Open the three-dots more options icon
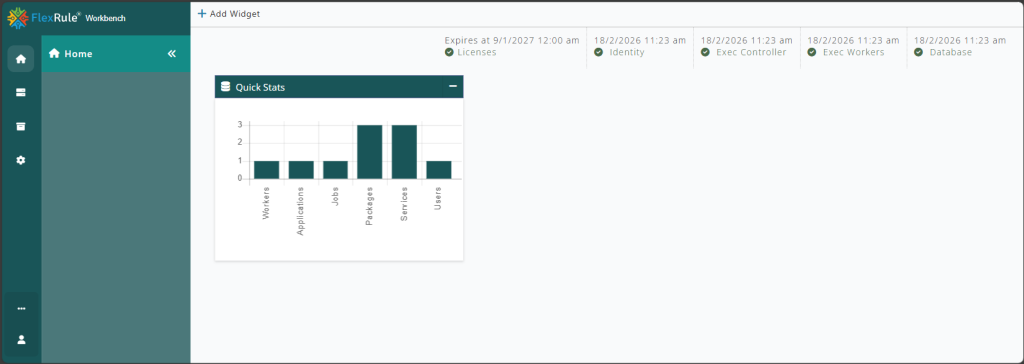This screenshot has height=364, width=1024. pyautogui.click(x=21, y=308)
